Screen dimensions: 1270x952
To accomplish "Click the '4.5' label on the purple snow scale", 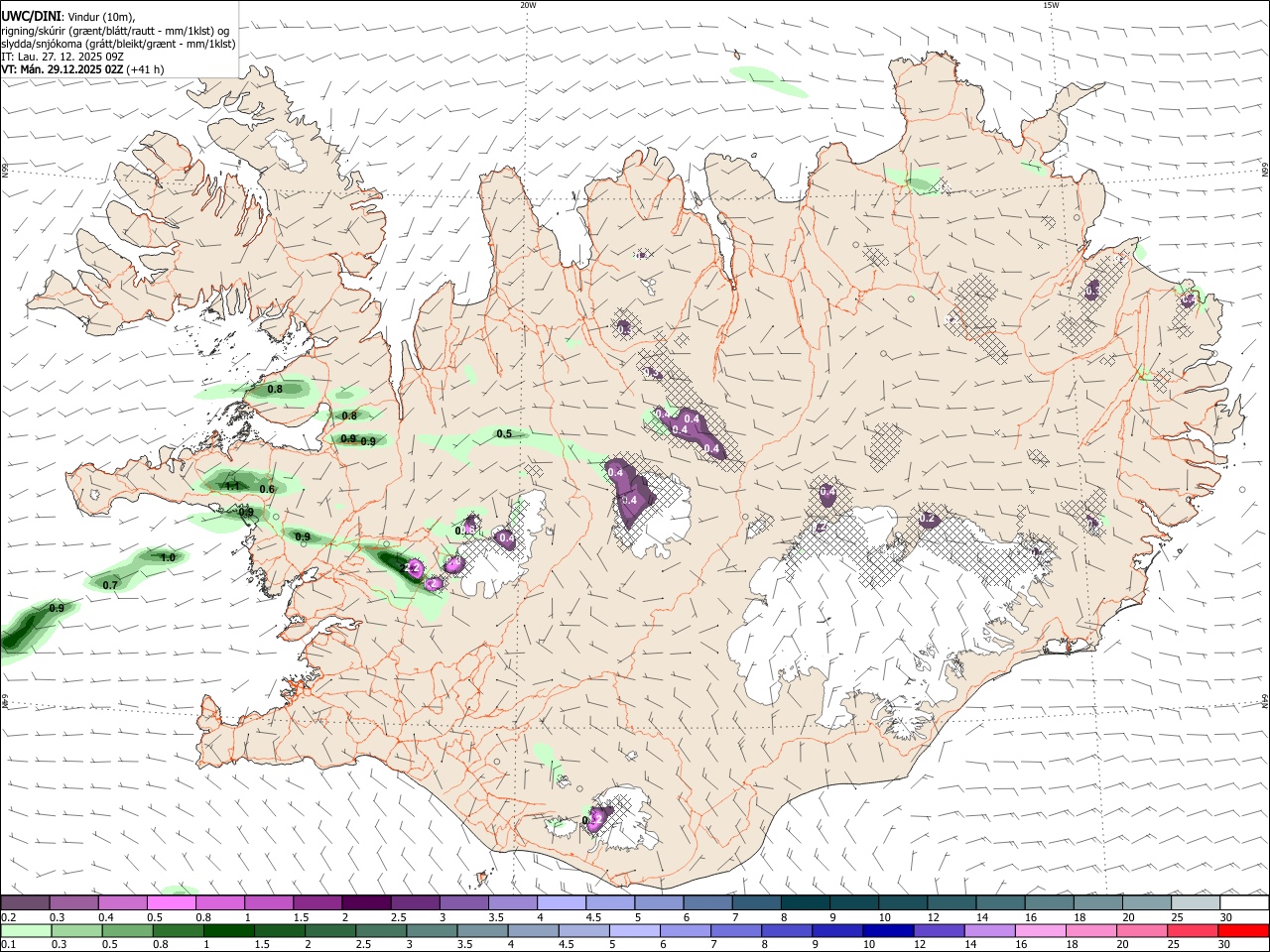I will [x=593, y=917].
